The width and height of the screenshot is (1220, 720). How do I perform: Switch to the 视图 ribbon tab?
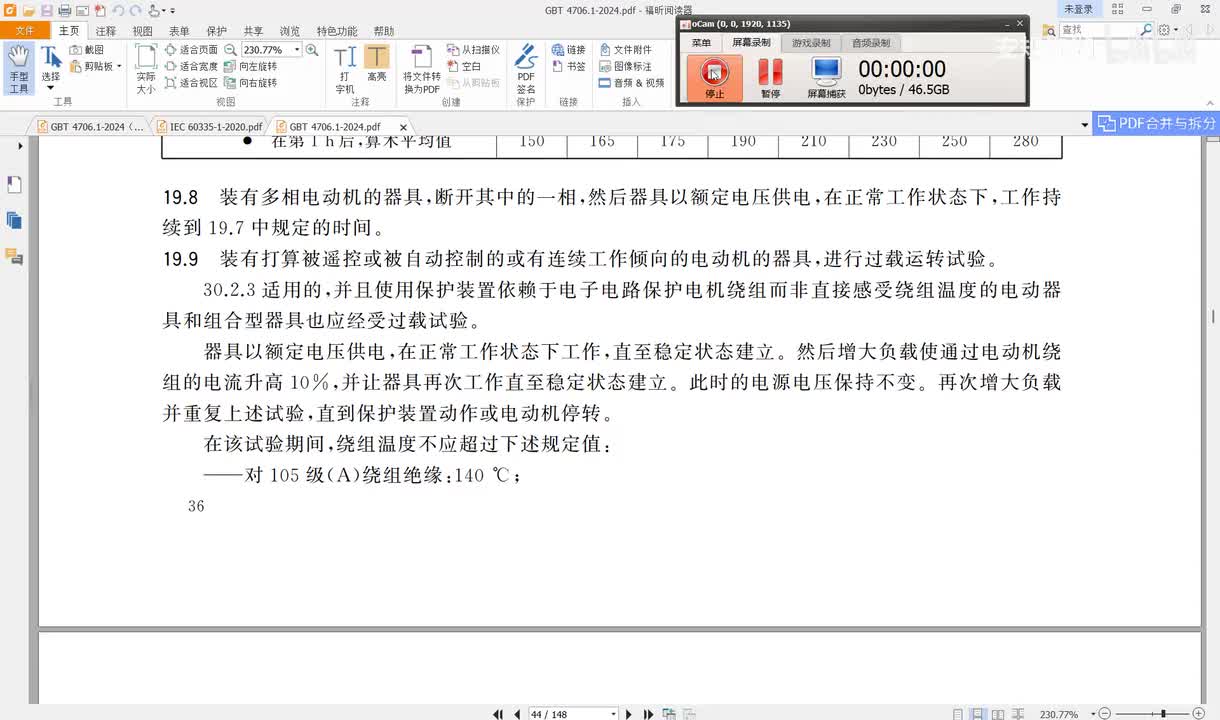143,31
